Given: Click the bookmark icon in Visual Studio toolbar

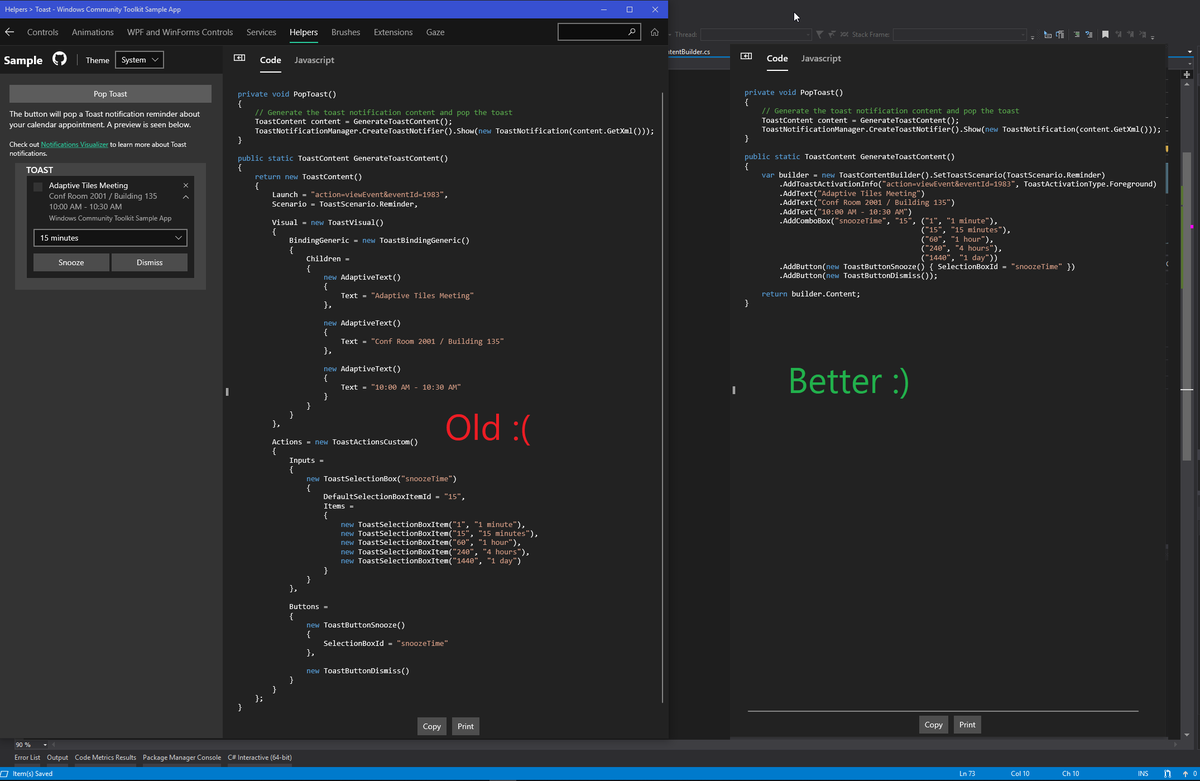Looking at the screenshot, I should coord(1105,35).
